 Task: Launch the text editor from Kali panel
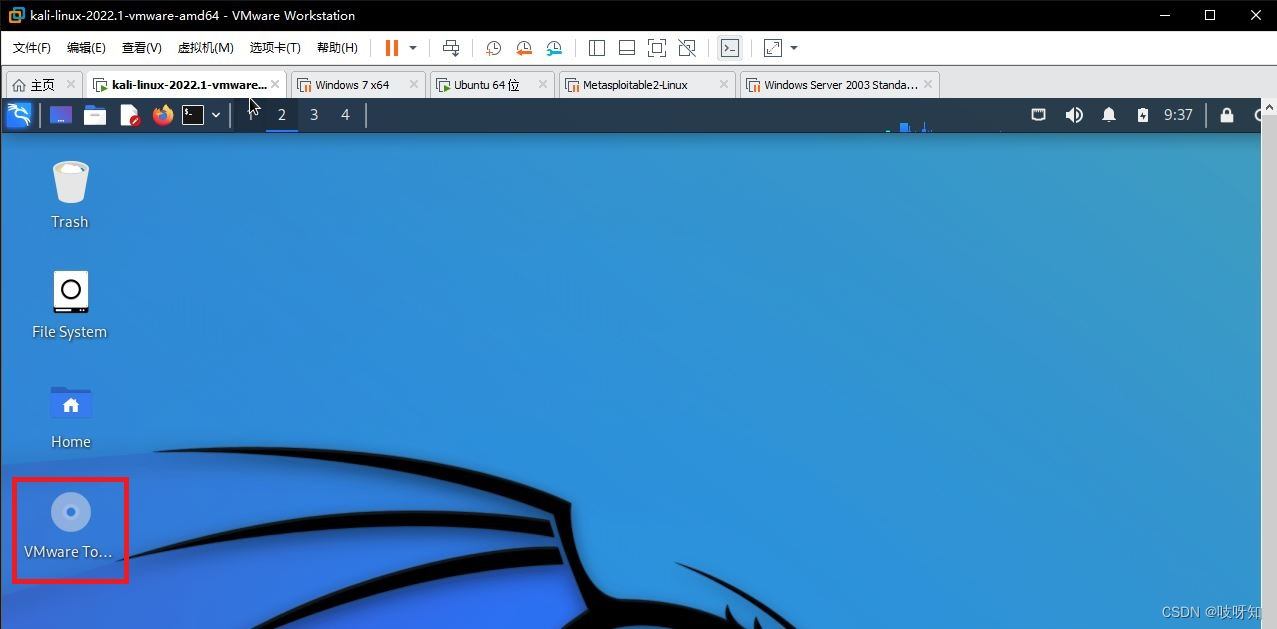(x=129, y=115)
